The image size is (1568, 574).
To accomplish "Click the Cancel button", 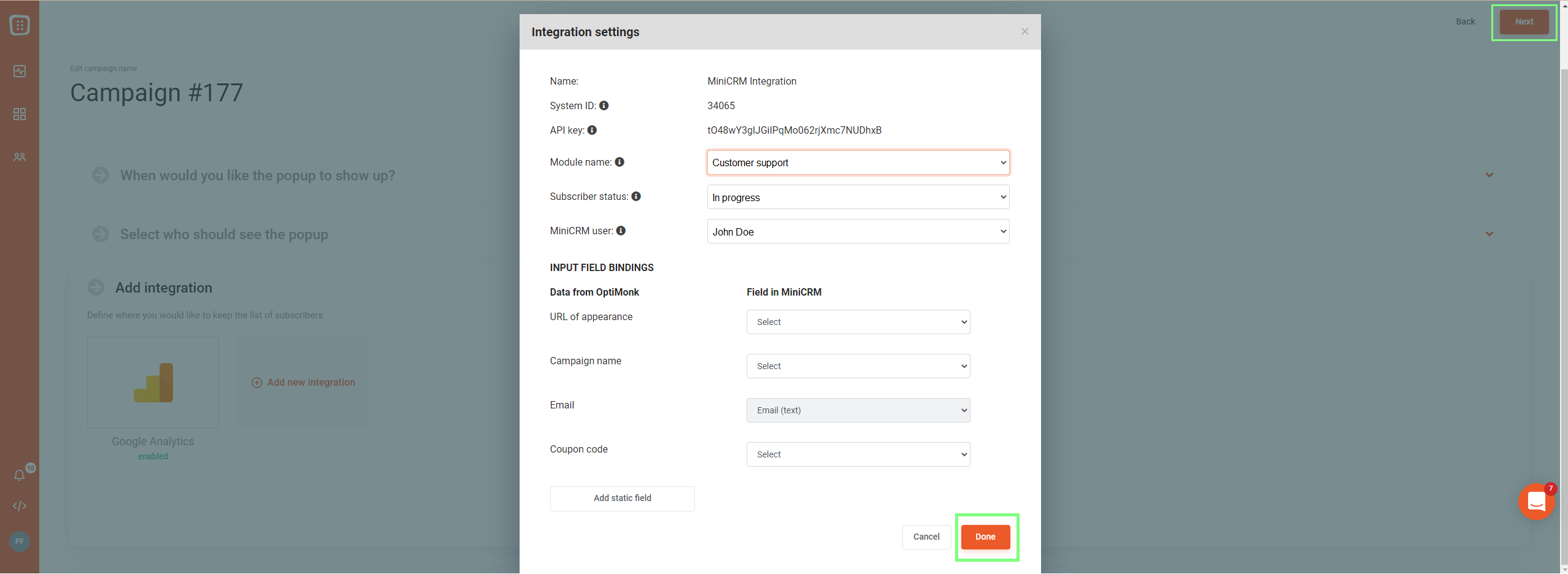I will point(926,537).
